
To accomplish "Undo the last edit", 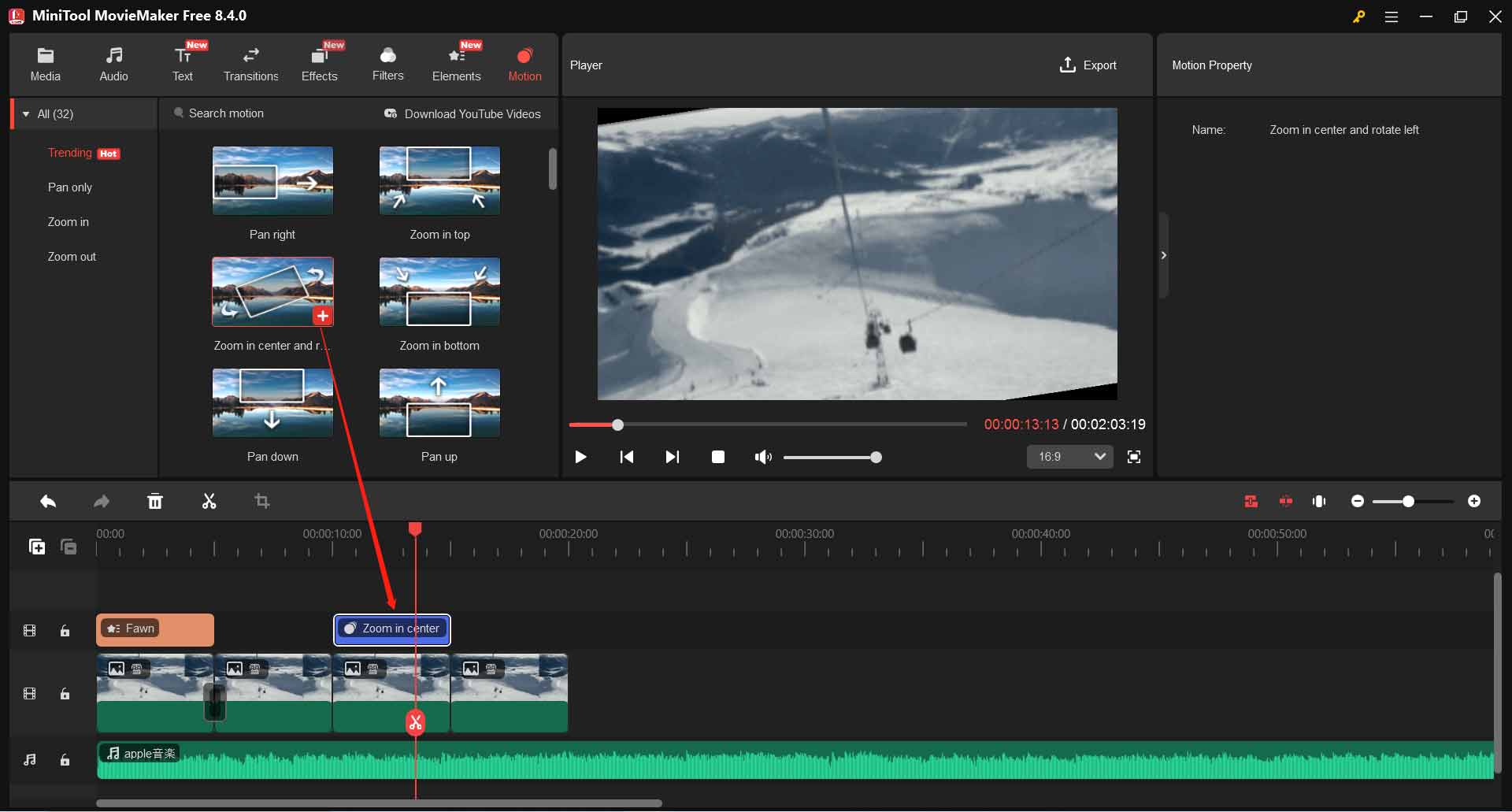I will tap(48, 501).
